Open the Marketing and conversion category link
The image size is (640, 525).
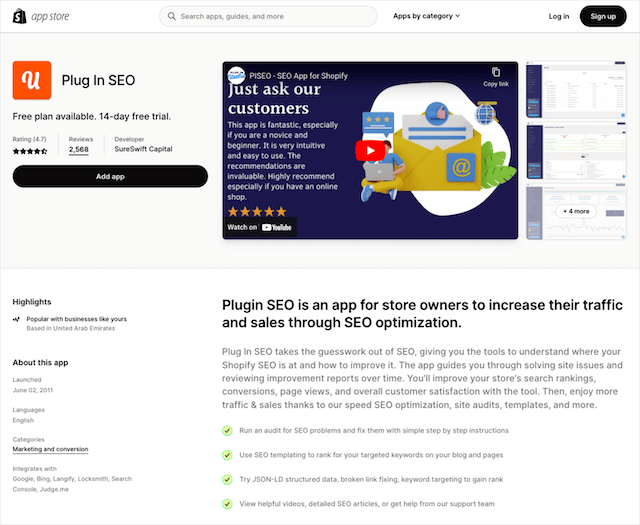coord(50,449)
